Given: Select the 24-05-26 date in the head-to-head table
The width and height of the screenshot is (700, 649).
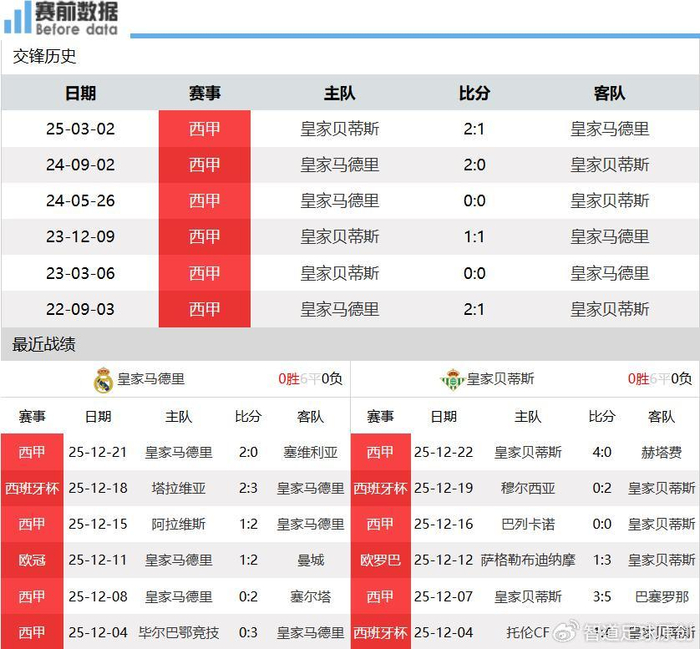Looking at the screenshot, I should pos(80,201).
